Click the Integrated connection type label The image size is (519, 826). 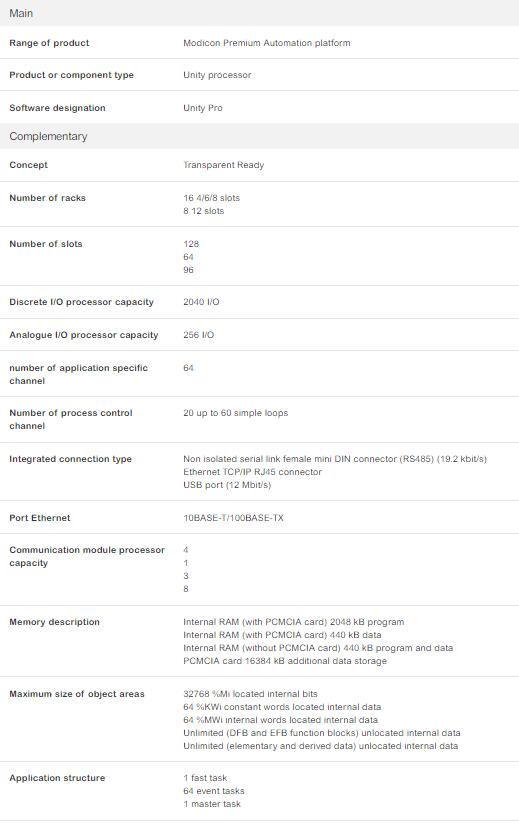tap(71, 459)
